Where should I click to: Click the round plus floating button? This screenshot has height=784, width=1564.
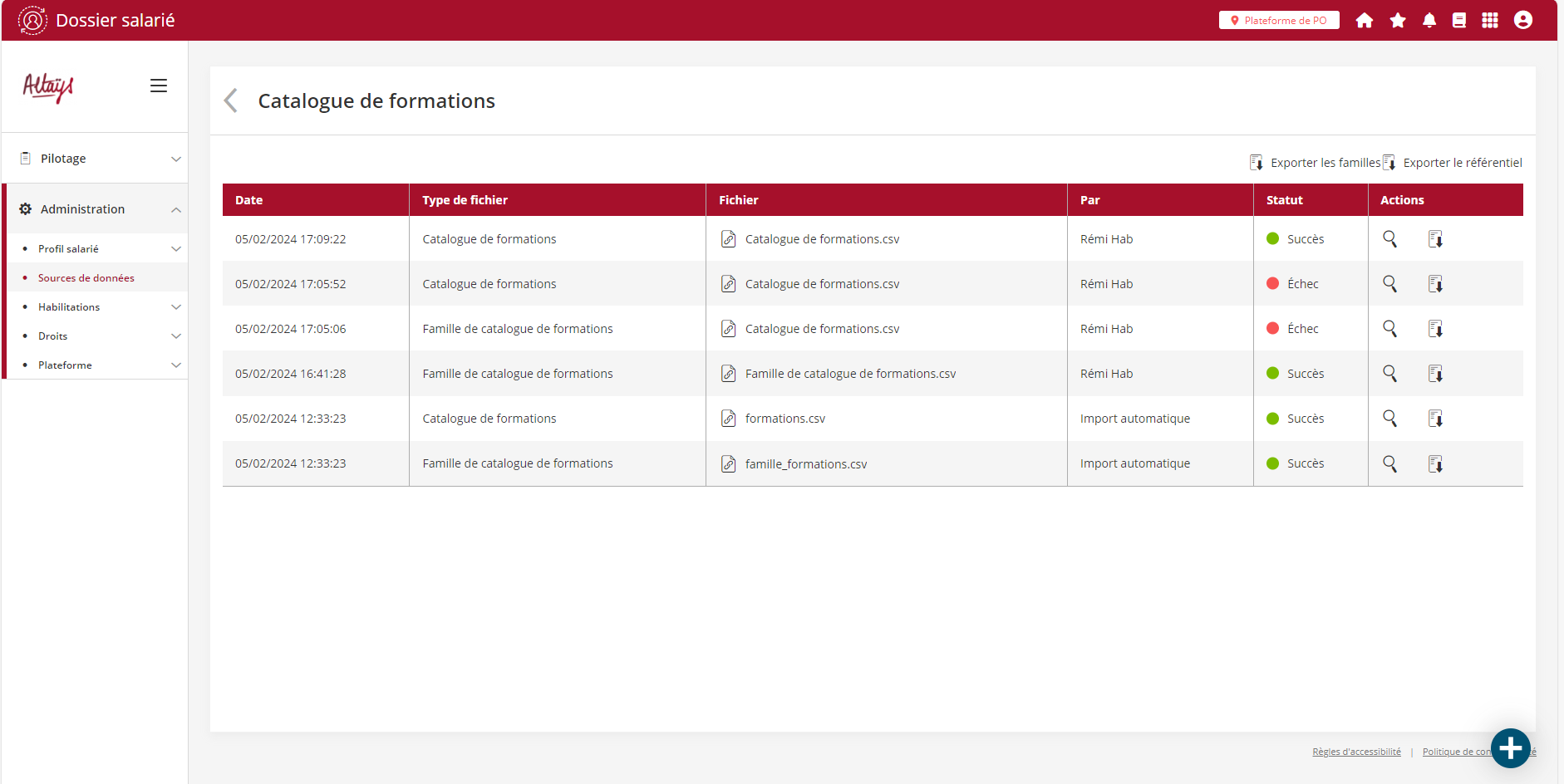[1510, 748]
